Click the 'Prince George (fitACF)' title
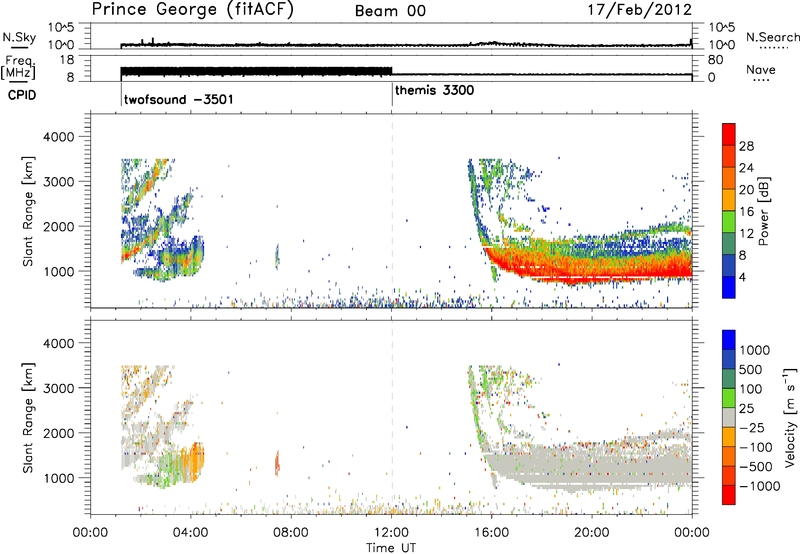The width and height of the screenshot is (800, 554). coord(193,10)
